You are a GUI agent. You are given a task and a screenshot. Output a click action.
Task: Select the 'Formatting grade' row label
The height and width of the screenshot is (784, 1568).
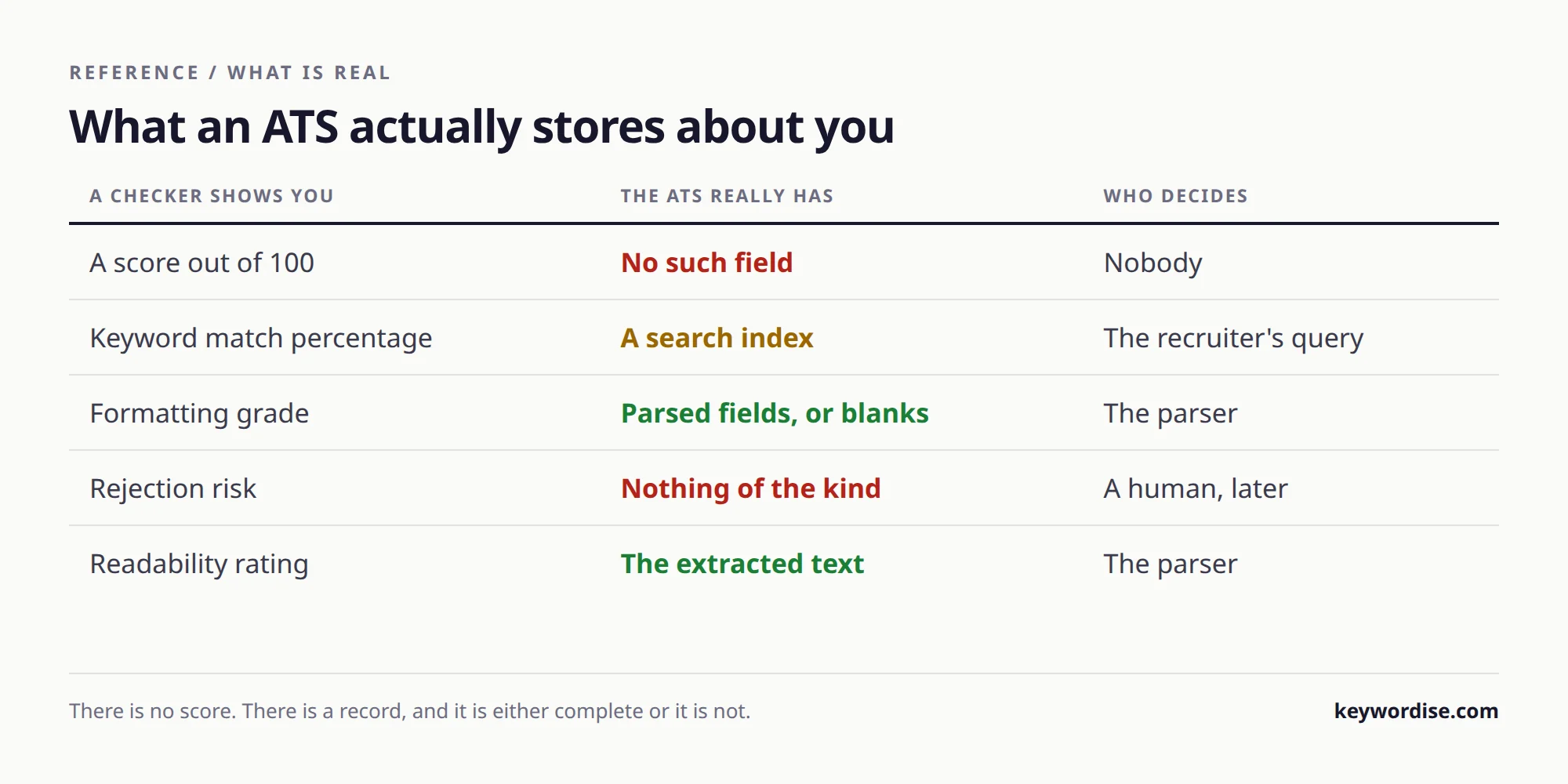coord(199,413)
